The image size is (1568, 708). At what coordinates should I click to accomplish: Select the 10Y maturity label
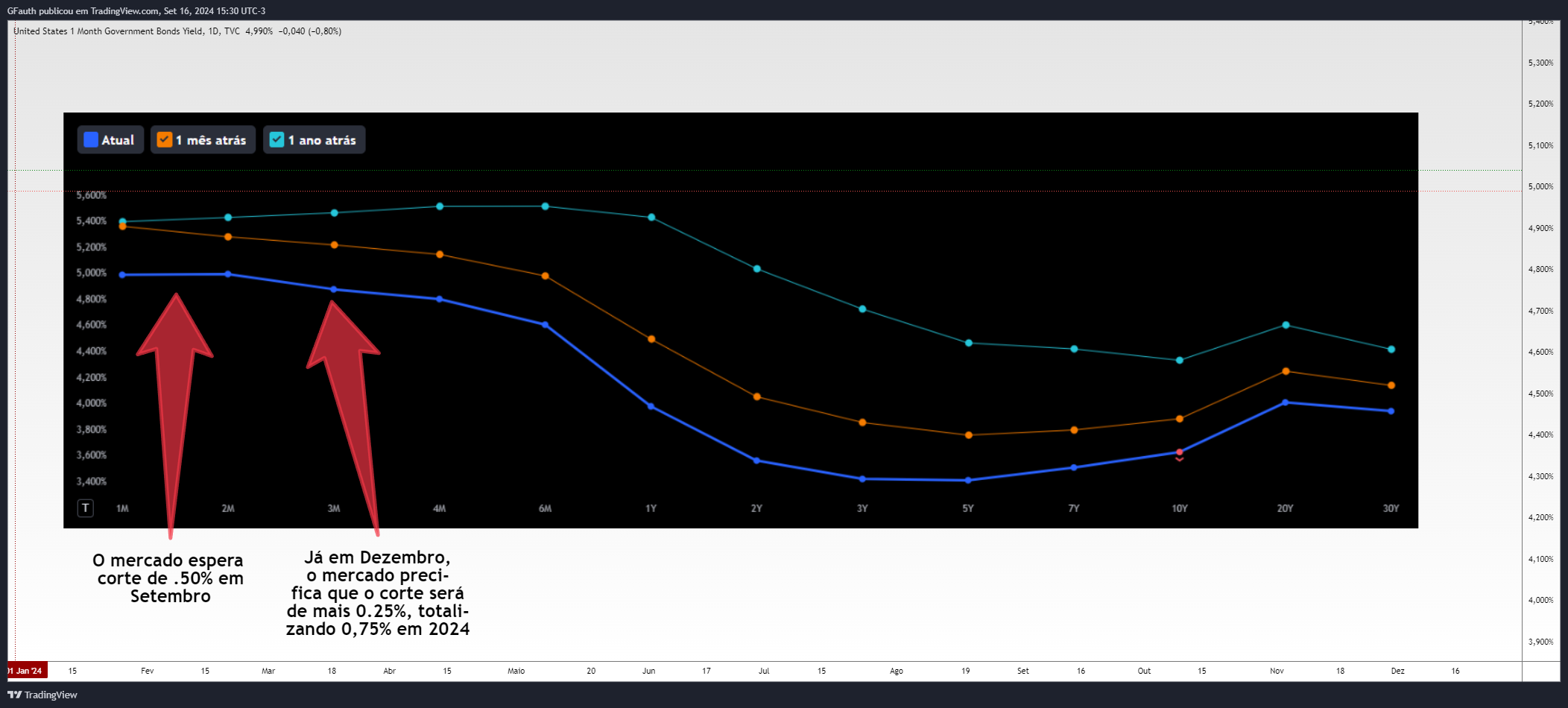click(x=1180, y=508)
